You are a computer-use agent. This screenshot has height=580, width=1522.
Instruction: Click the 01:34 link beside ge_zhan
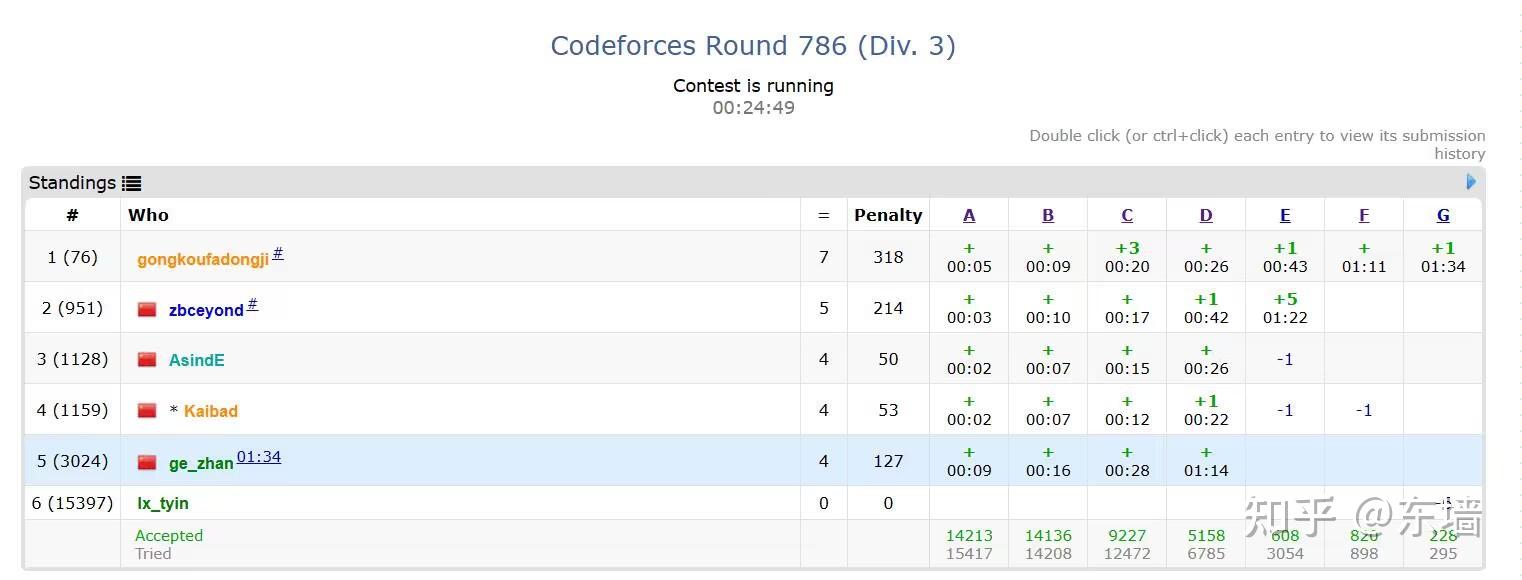coord(259,456)
